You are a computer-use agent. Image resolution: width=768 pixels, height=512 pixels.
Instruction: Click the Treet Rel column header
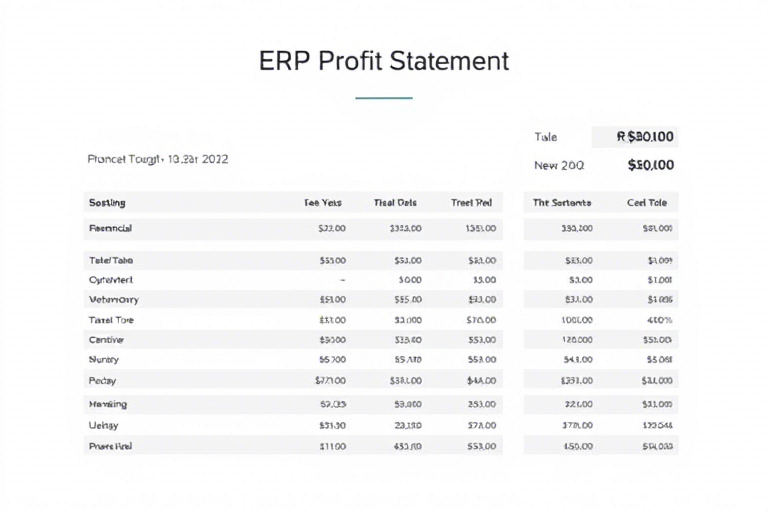pyautogui.click(x=471, y=203)
